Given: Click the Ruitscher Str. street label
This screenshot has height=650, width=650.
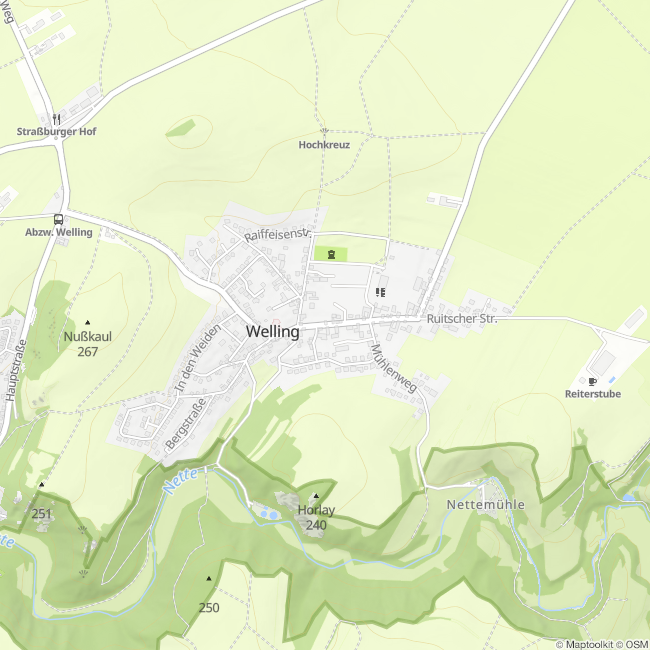Looking at the screenshot, I should coord(462,319).
